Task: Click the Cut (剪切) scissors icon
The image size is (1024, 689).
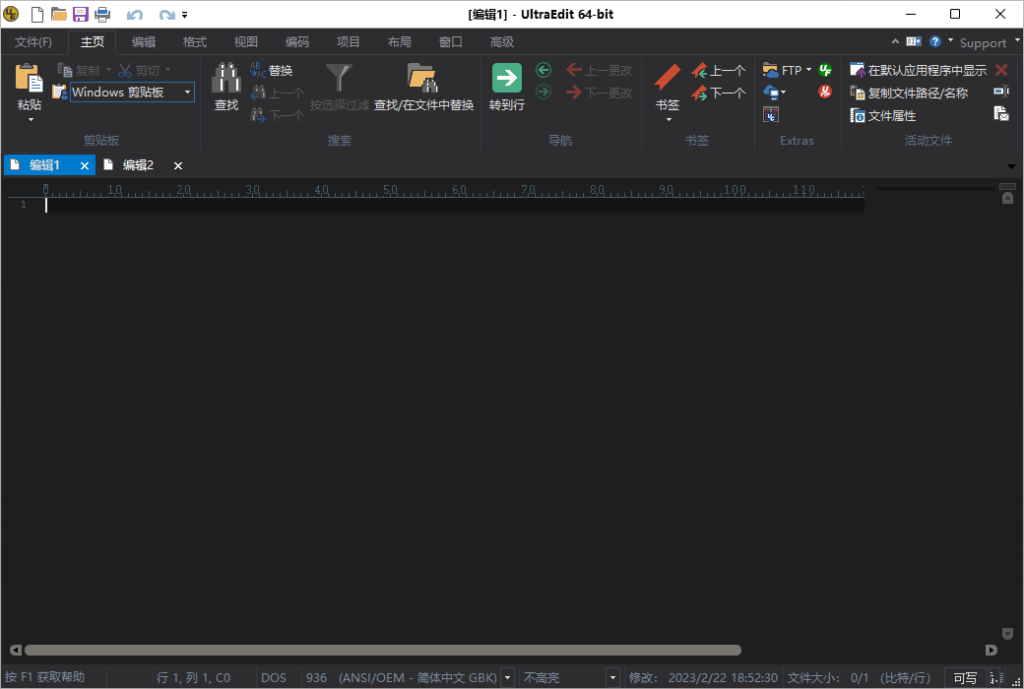Action: [125, 70]
